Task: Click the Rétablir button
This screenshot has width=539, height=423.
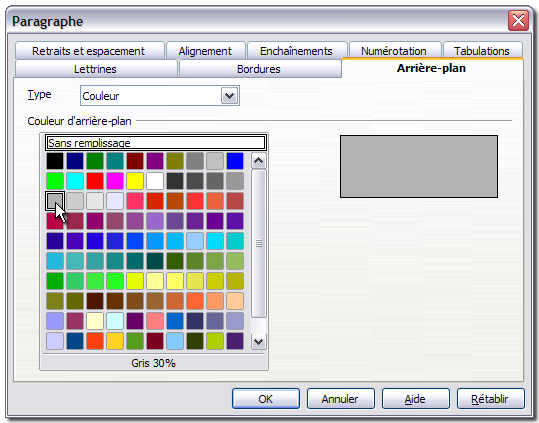Action: [x=490, y=399]
